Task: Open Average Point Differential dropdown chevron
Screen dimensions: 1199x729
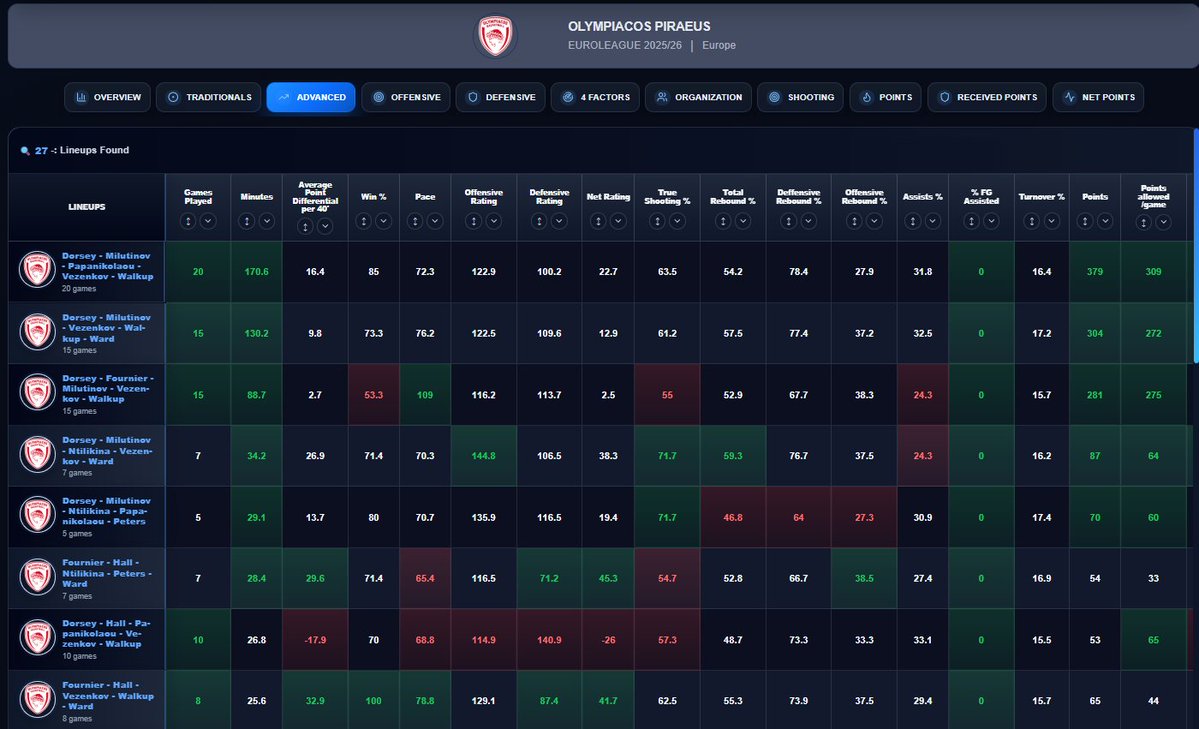Action: pyautogui.click(x=325, y=226)
